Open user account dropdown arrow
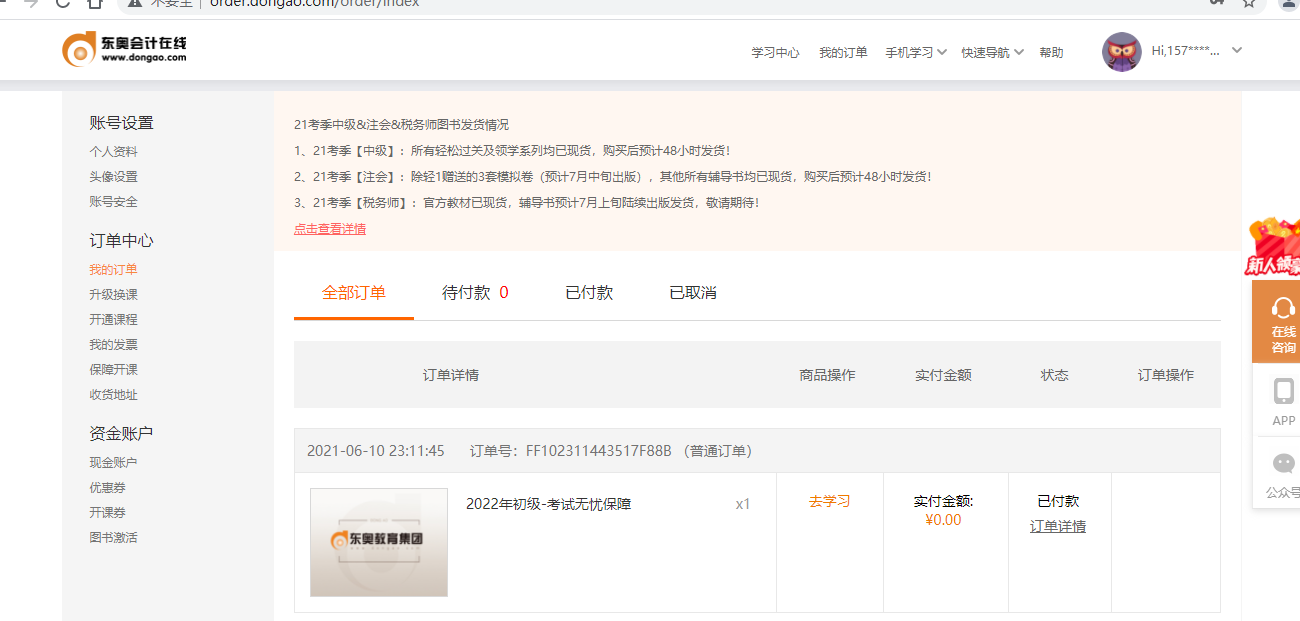Screen dimensions: 1300x621 pyautogui.click(x=1237, y=51)
